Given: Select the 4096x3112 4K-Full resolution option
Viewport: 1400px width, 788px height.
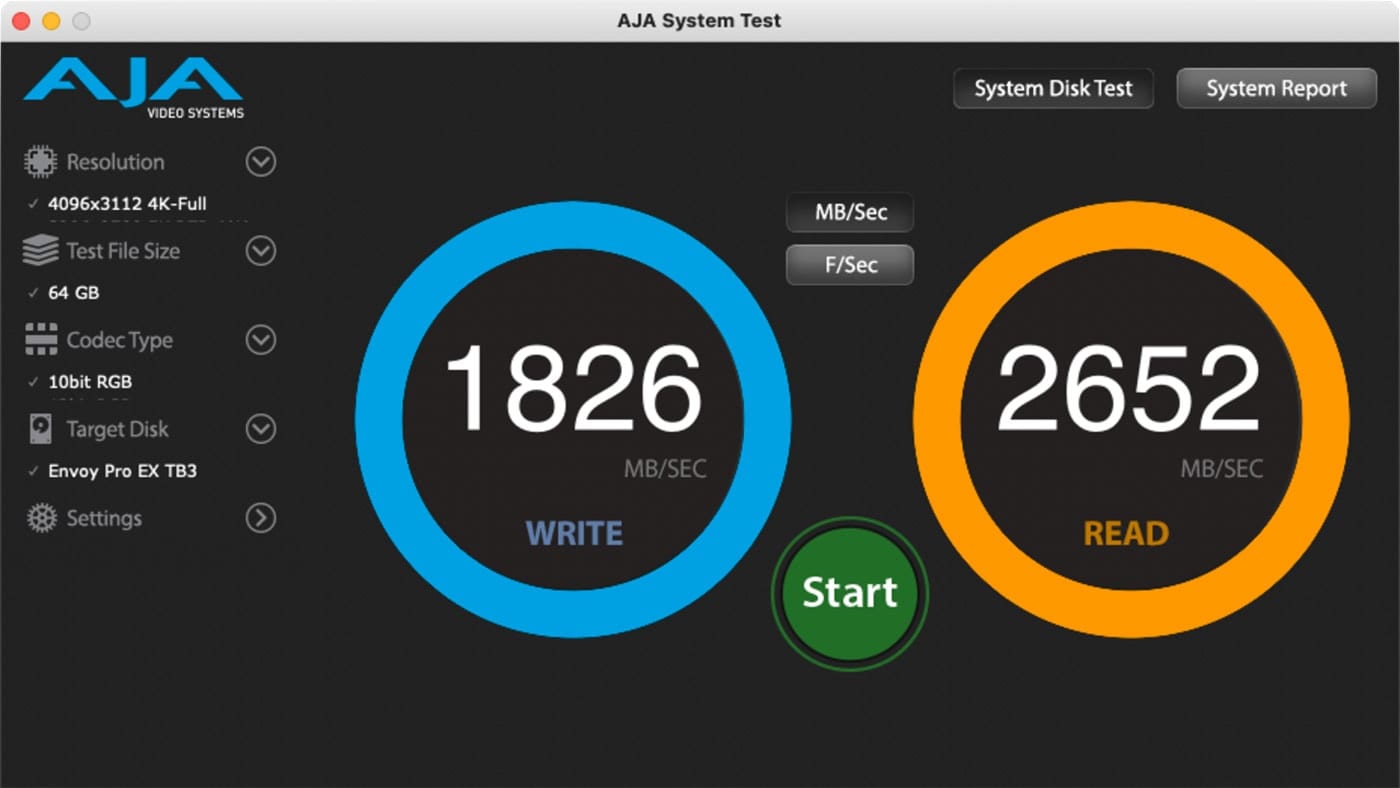Looking at the screenshot, I should click(127, 204).
